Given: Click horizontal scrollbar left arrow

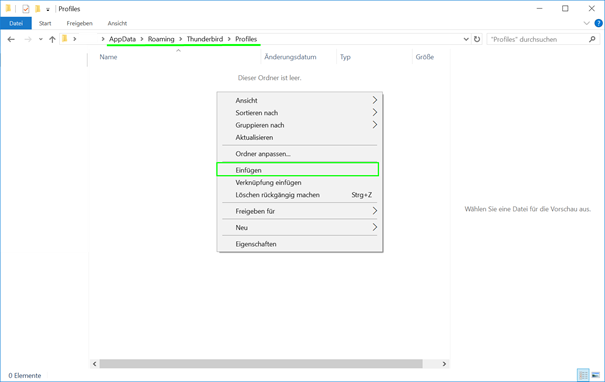Looking at the screenshot, I should pyautogui.click(x=95, y=364).
